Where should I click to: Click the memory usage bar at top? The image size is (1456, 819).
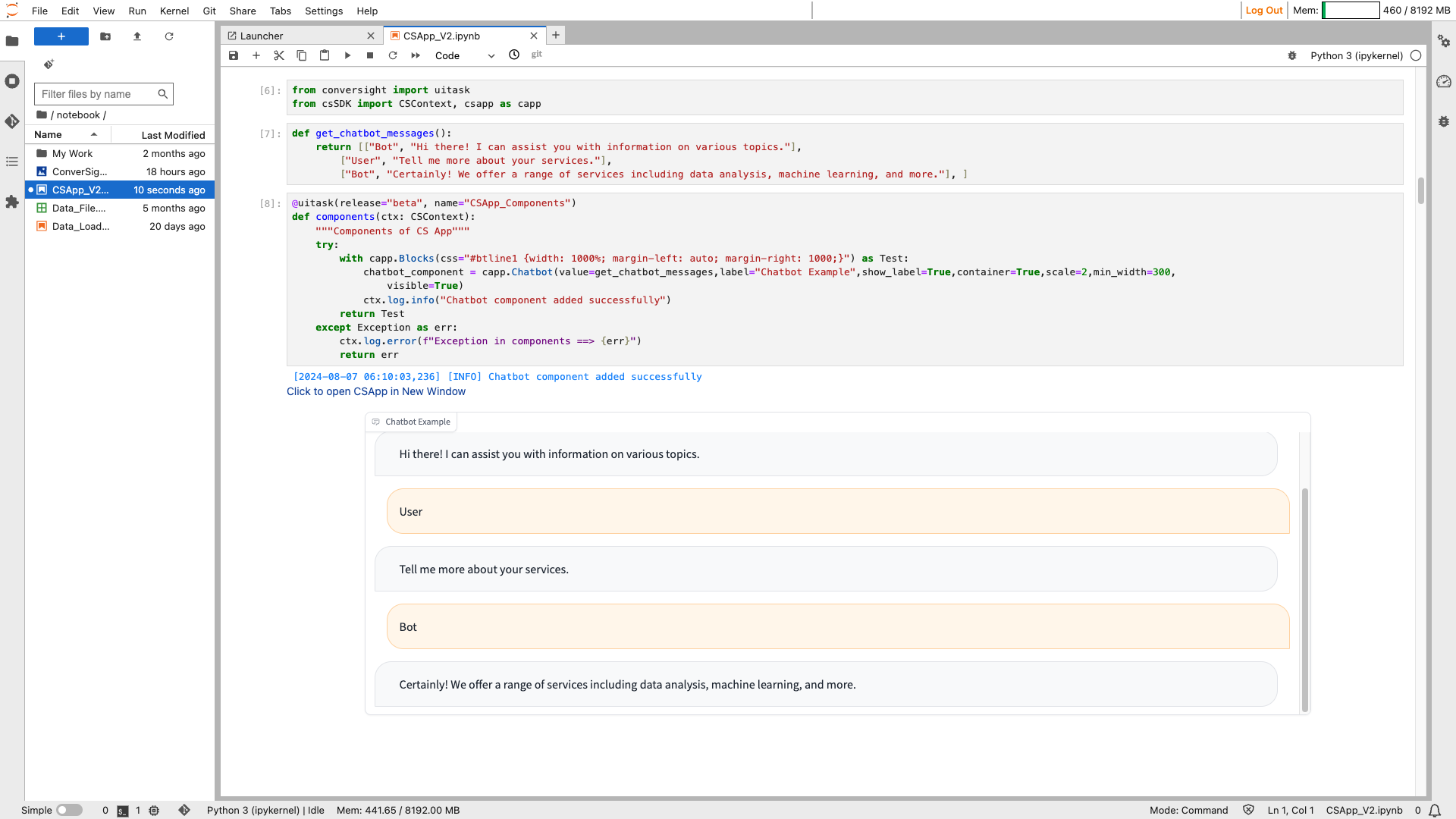[x=1351, y=11]
